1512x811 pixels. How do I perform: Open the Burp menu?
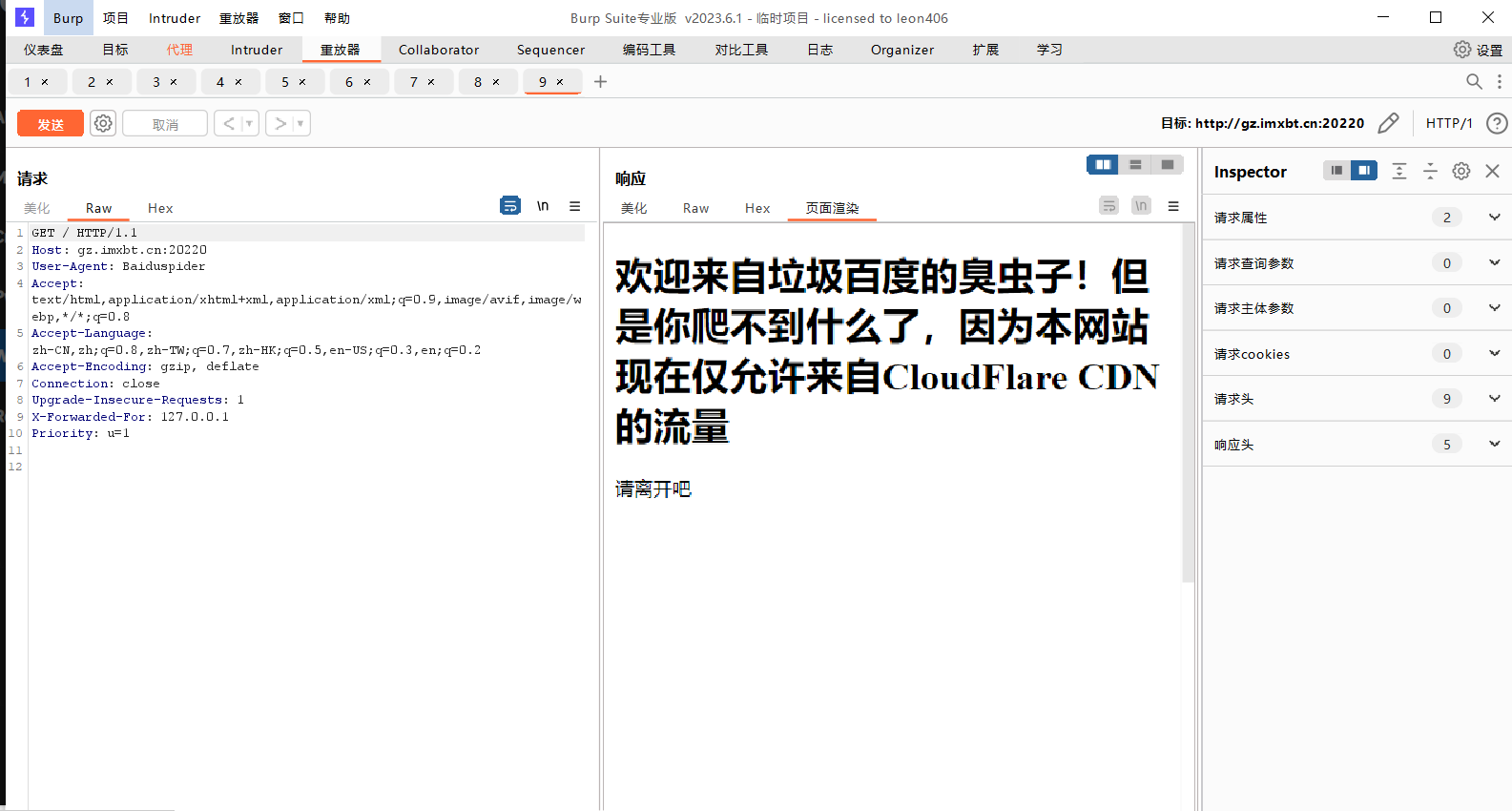[68, 18]
